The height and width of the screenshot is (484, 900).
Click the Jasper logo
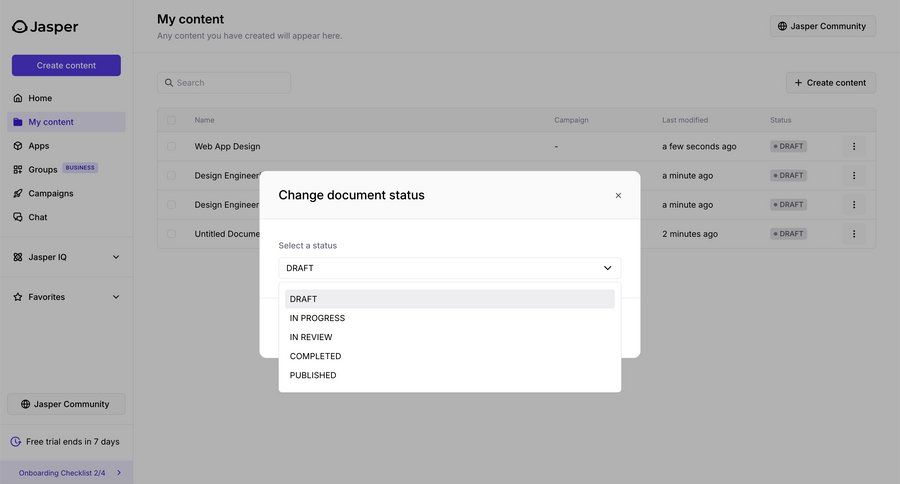pos(45,26)
